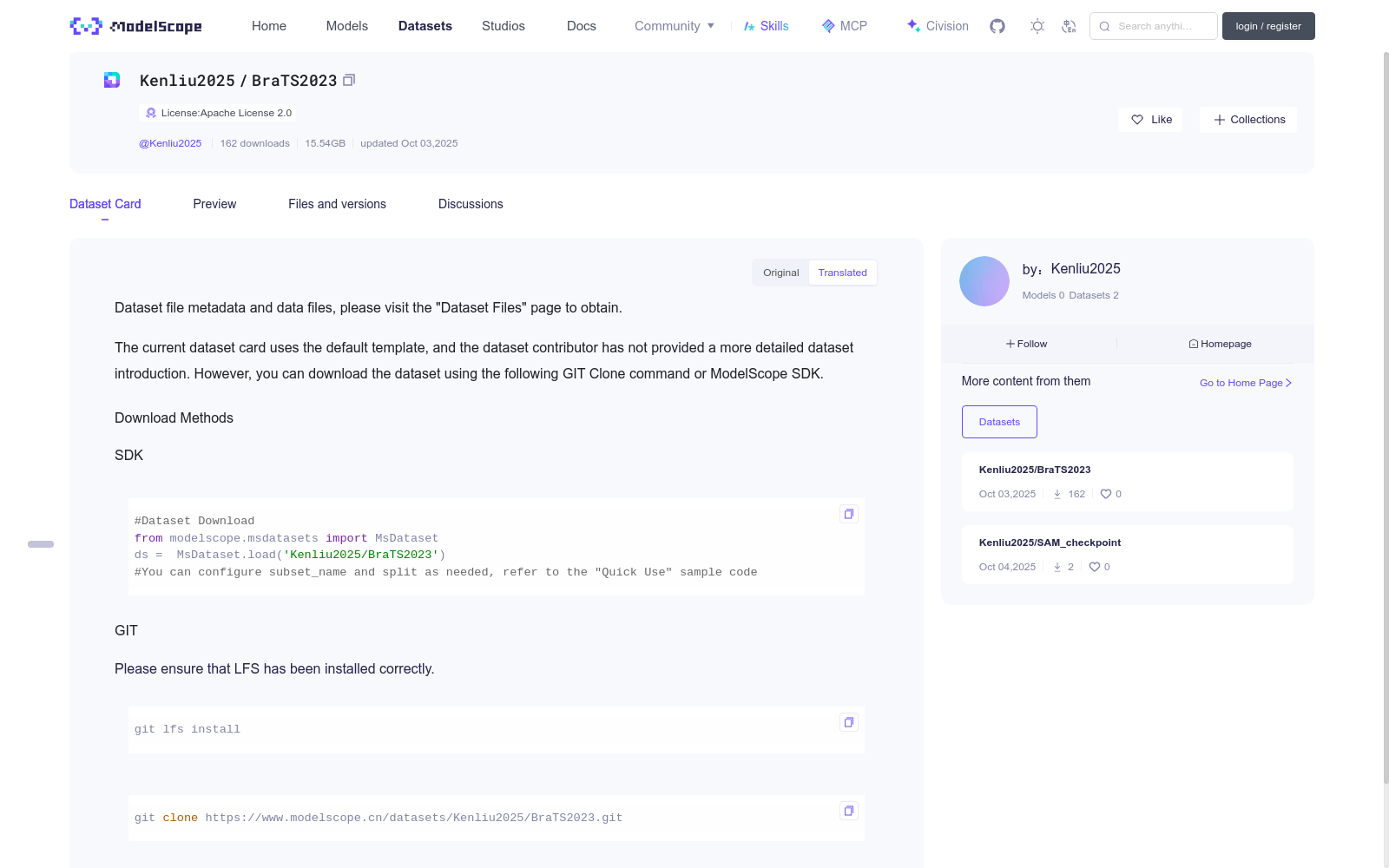This screenshot has width=1389, height=868.
Task: Click 'Datasets 2' count text
Action: tap(1094, 295)
